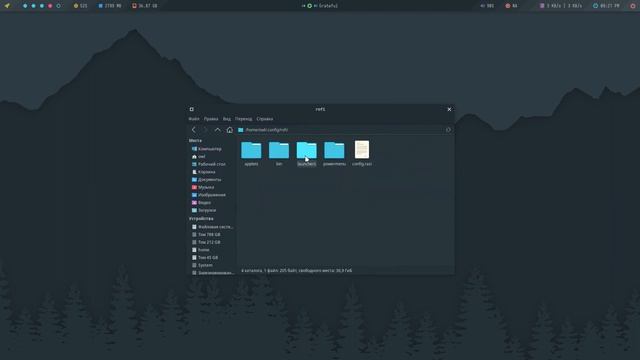Select the powermenu folder

pyautogui.click(x=334, y=153)
